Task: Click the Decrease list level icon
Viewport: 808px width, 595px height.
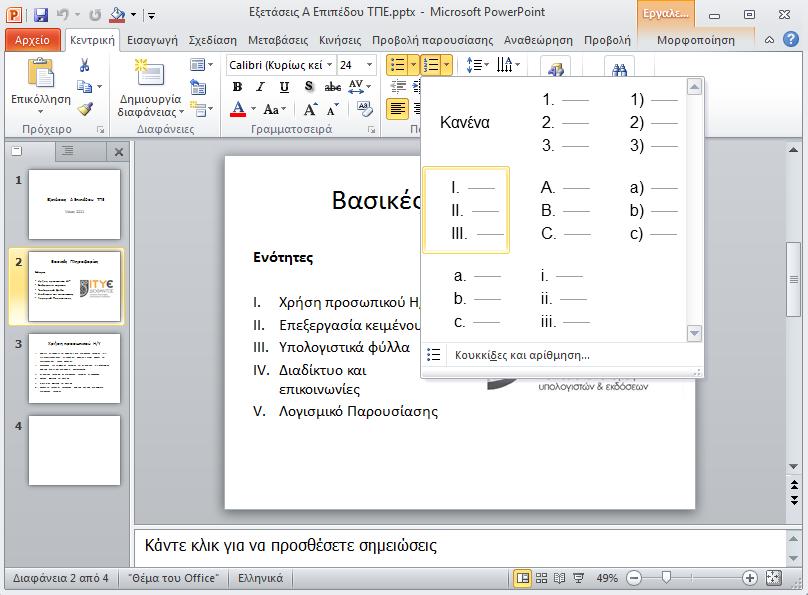Action: point(398,87)
